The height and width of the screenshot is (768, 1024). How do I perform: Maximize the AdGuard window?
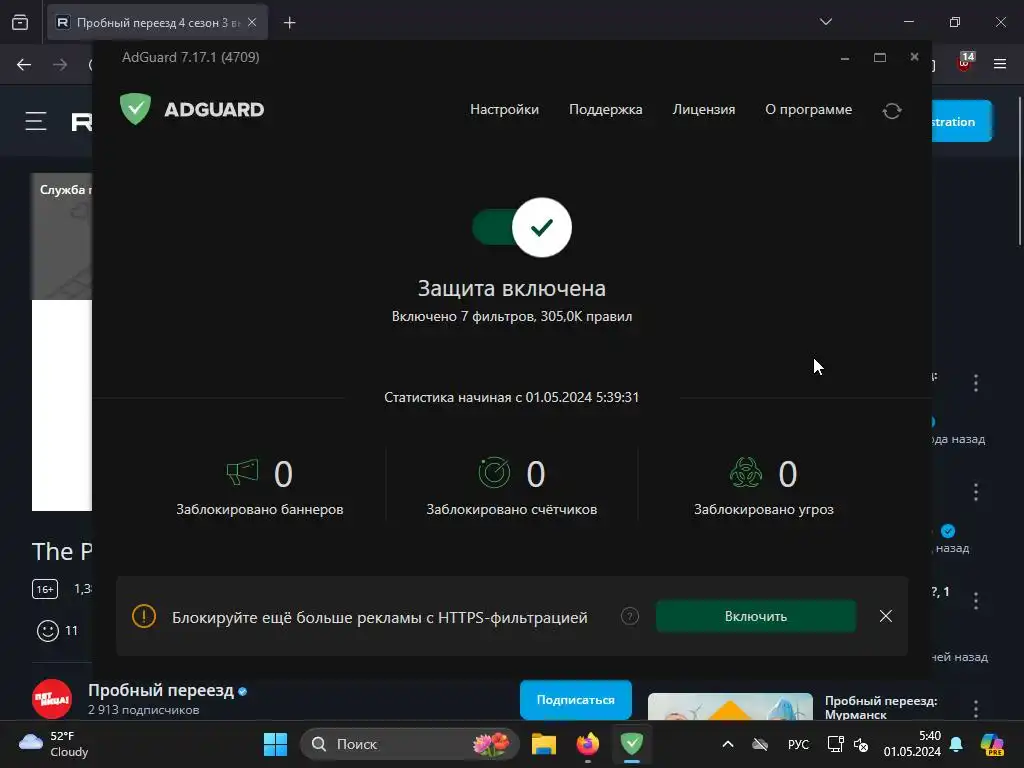pos(880,58)
